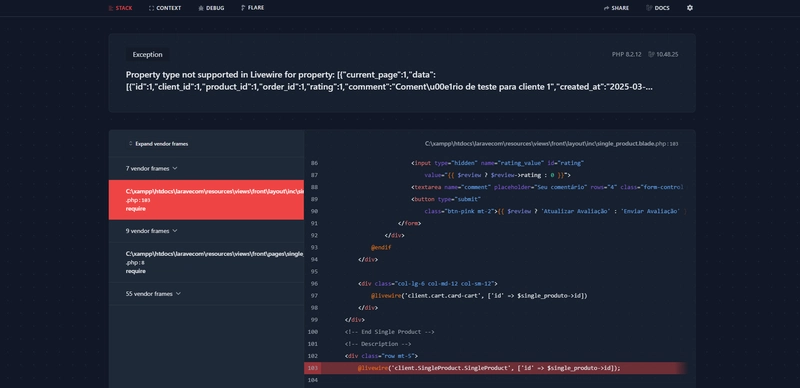This screenshot has height=388, width=800.
Task: Click the STACK tab icon
Action: point(111,8)
